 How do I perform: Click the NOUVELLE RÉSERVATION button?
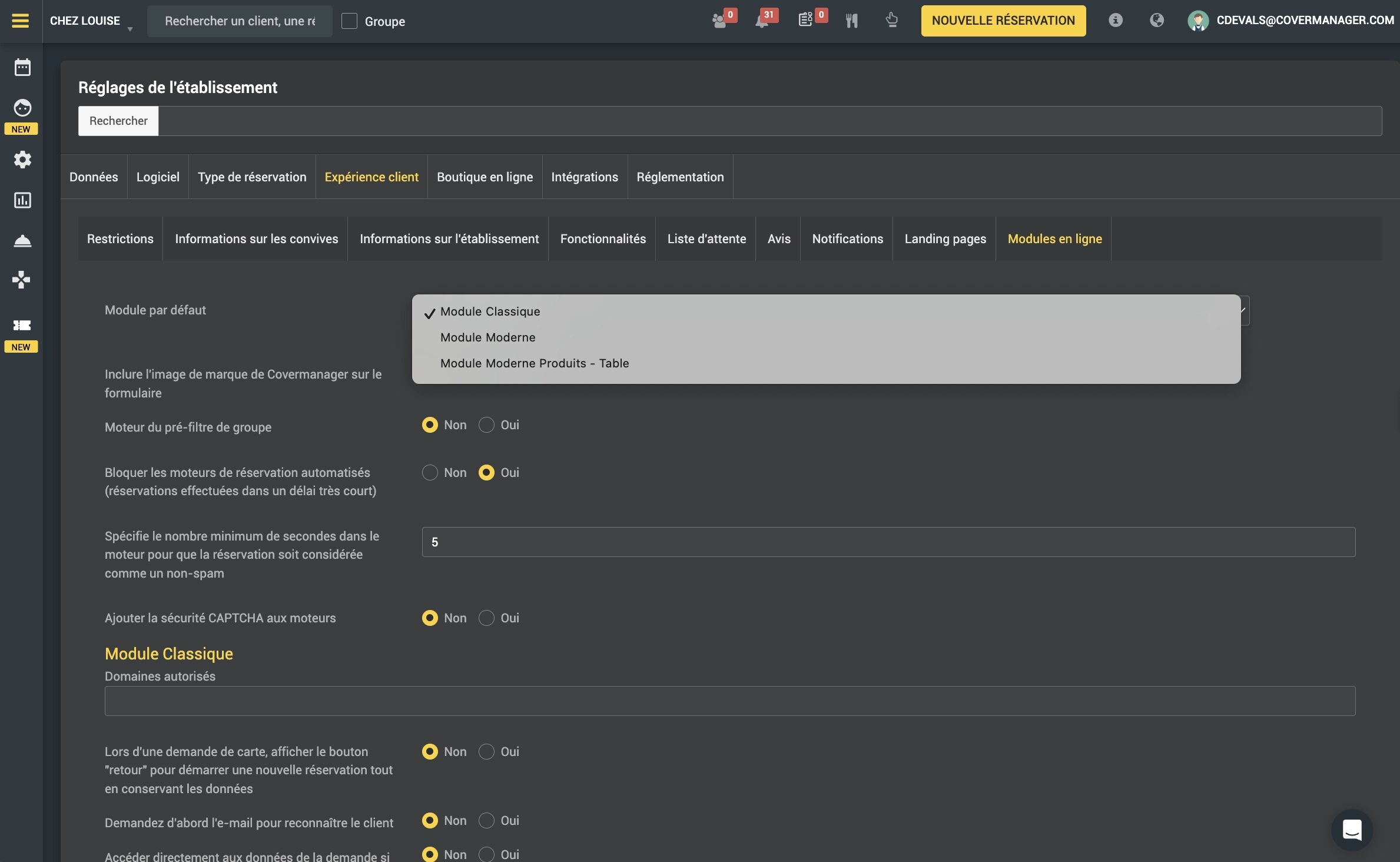pyautogui.click(x=1003, y=21)
